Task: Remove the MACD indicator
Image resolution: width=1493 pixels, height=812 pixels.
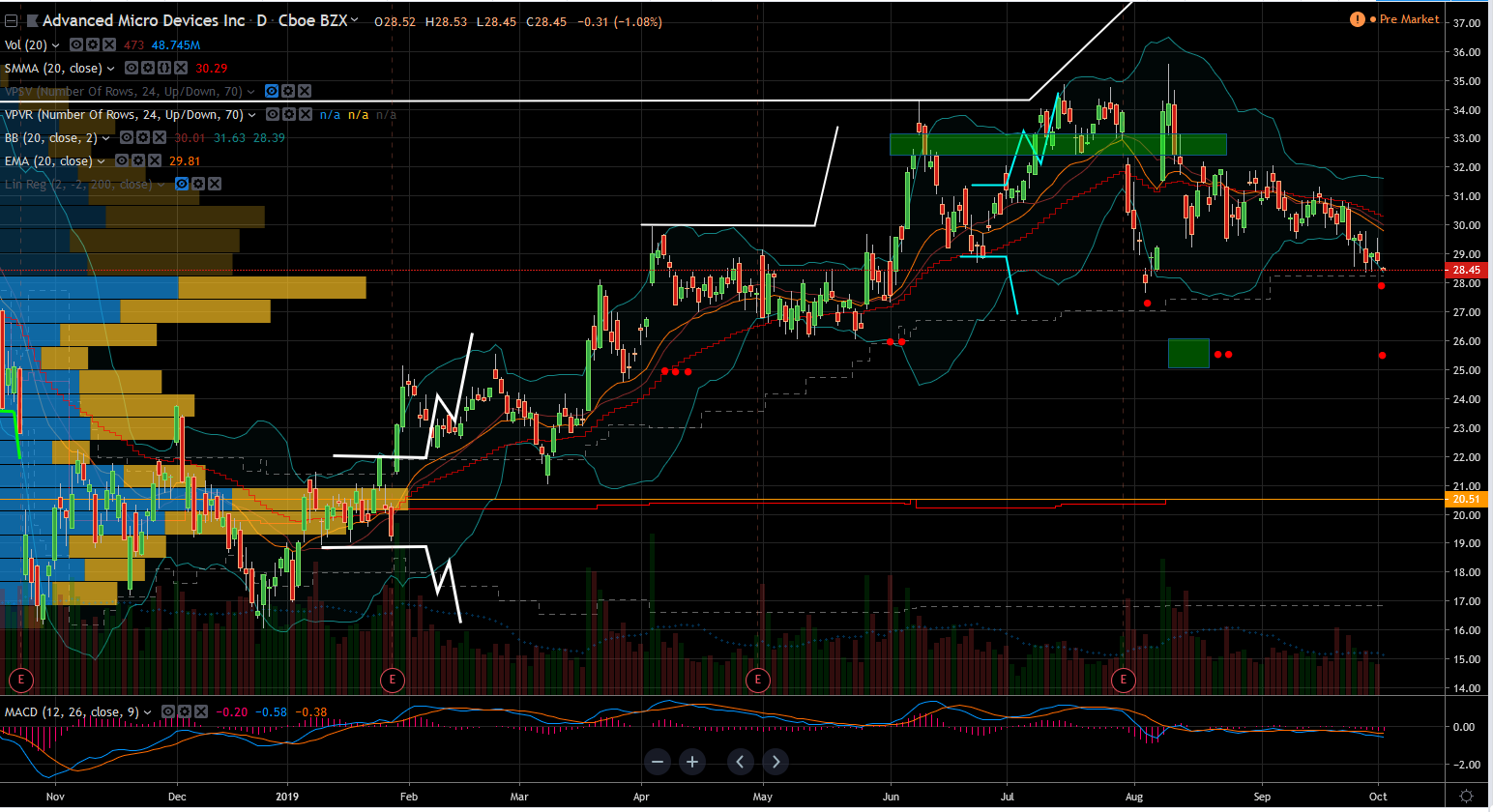Action: coord(201,712)
